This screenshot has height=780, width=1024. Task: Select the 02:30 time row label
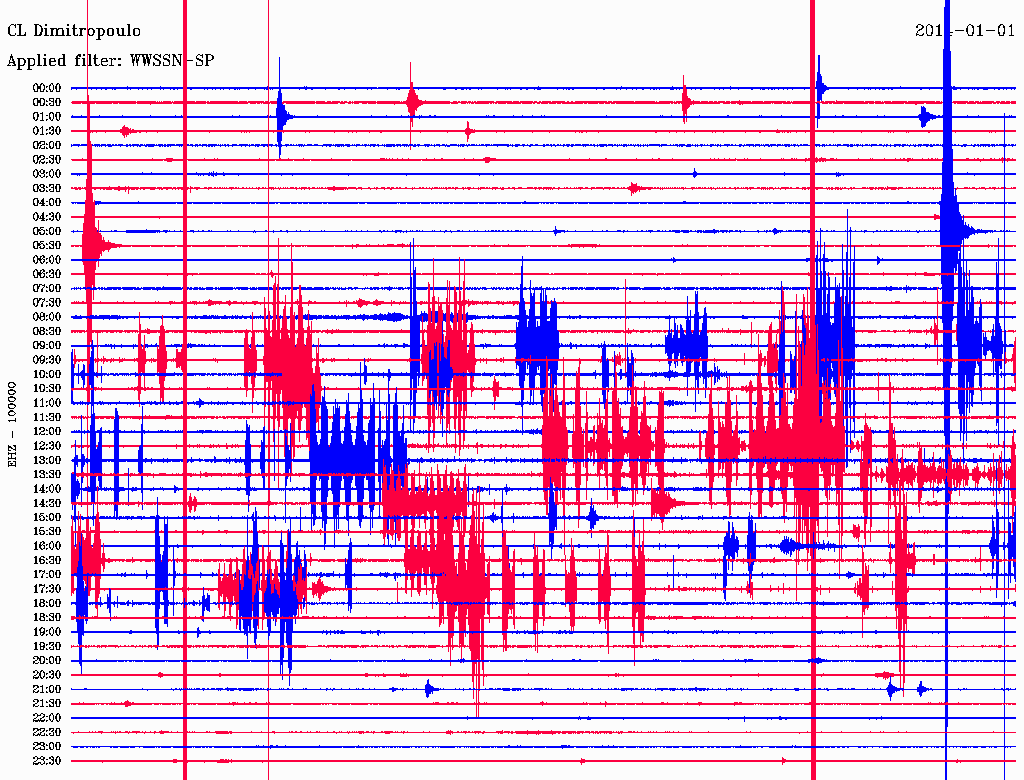tap(47, 159)
